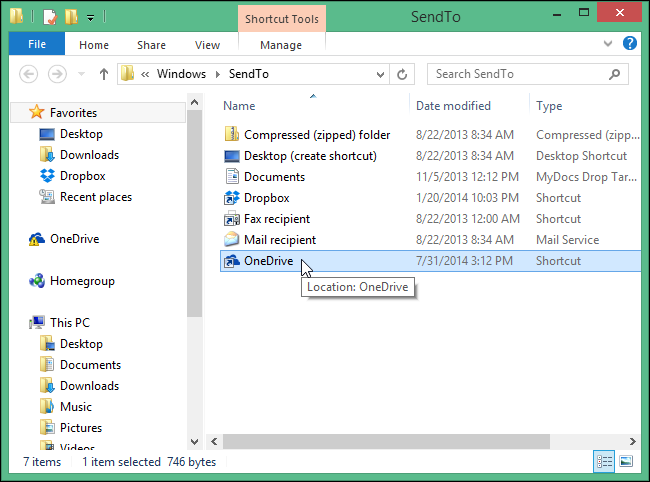
Task: Refresh the SendTo folder
Action: (402, 75)
